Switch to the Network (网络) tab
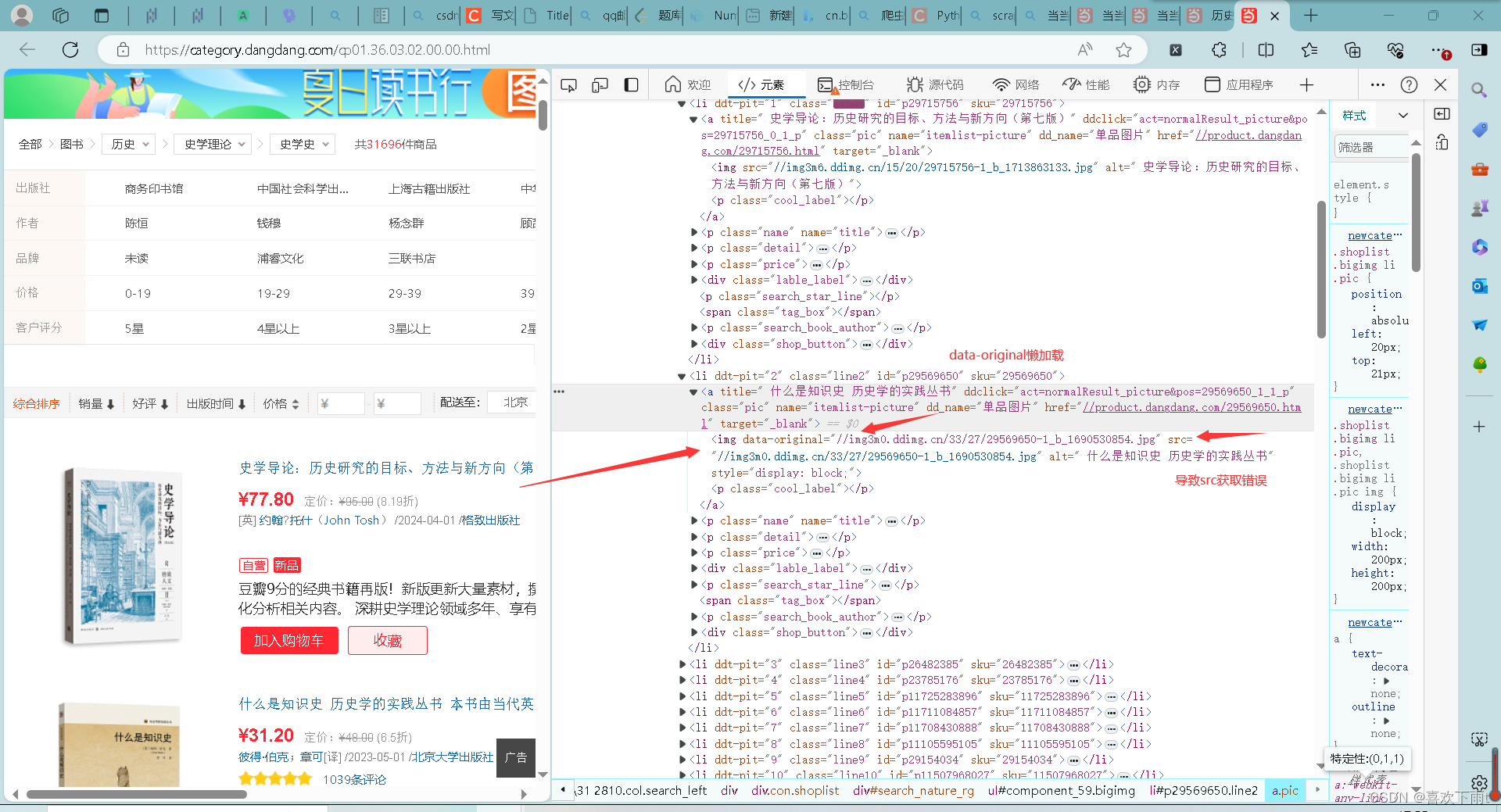The image size is (1501, 812). [x=1016, y=85]
